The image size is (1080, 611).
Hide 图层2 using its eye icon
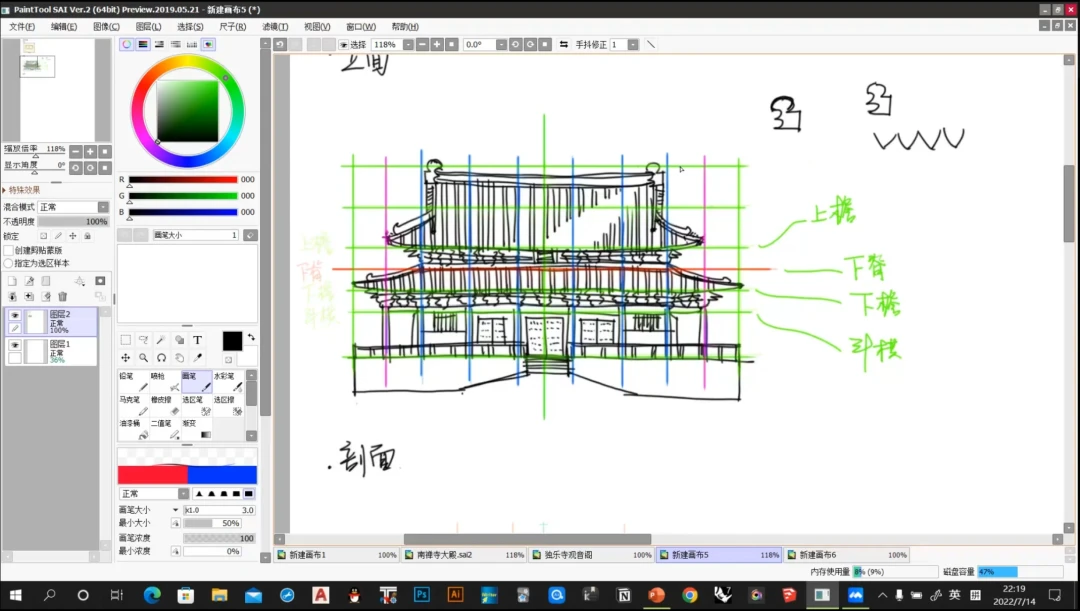pyautogui.click(x=14, y=315)
